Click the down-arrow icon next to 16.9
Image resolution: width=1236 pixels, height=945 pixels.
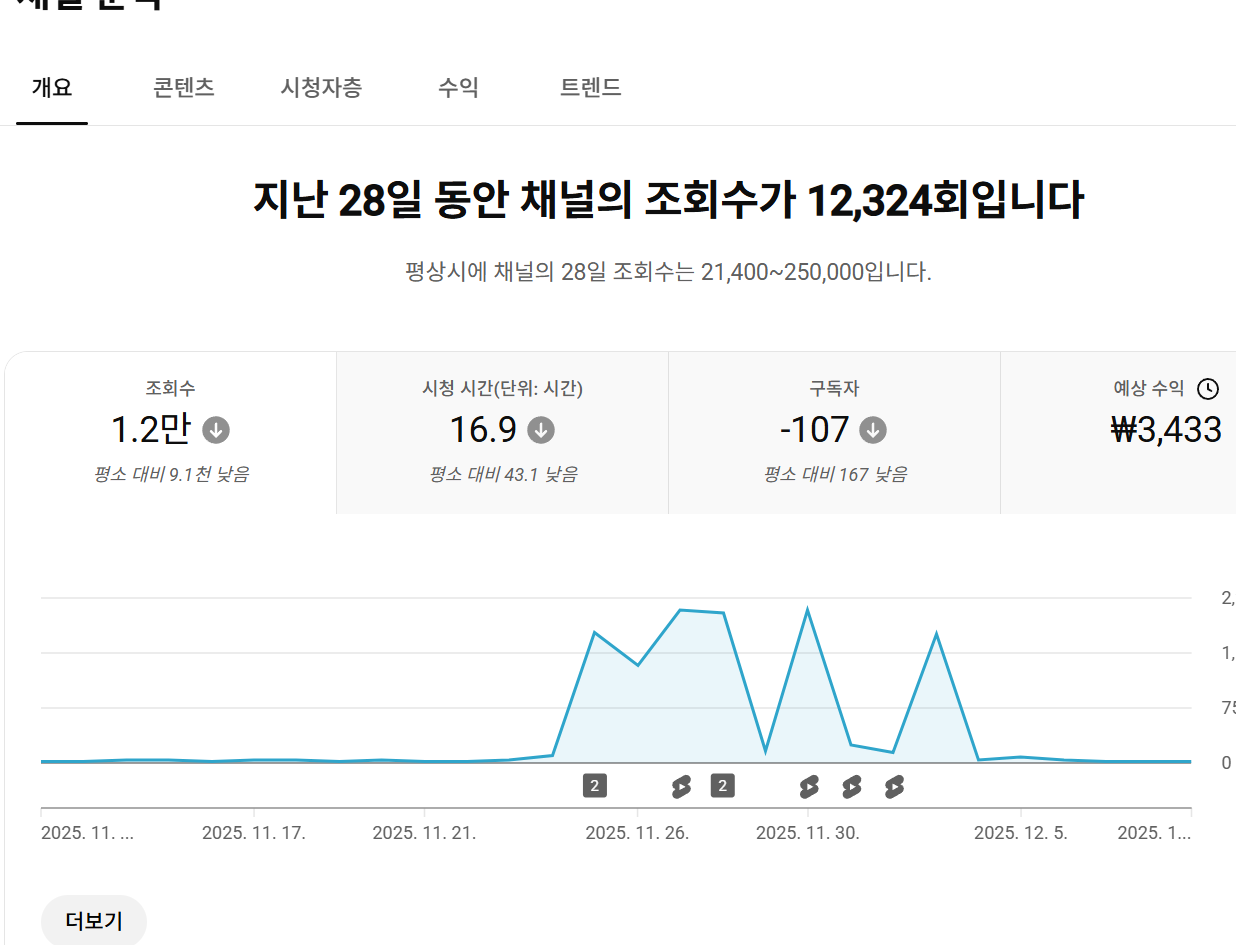(x=541, y=430)
